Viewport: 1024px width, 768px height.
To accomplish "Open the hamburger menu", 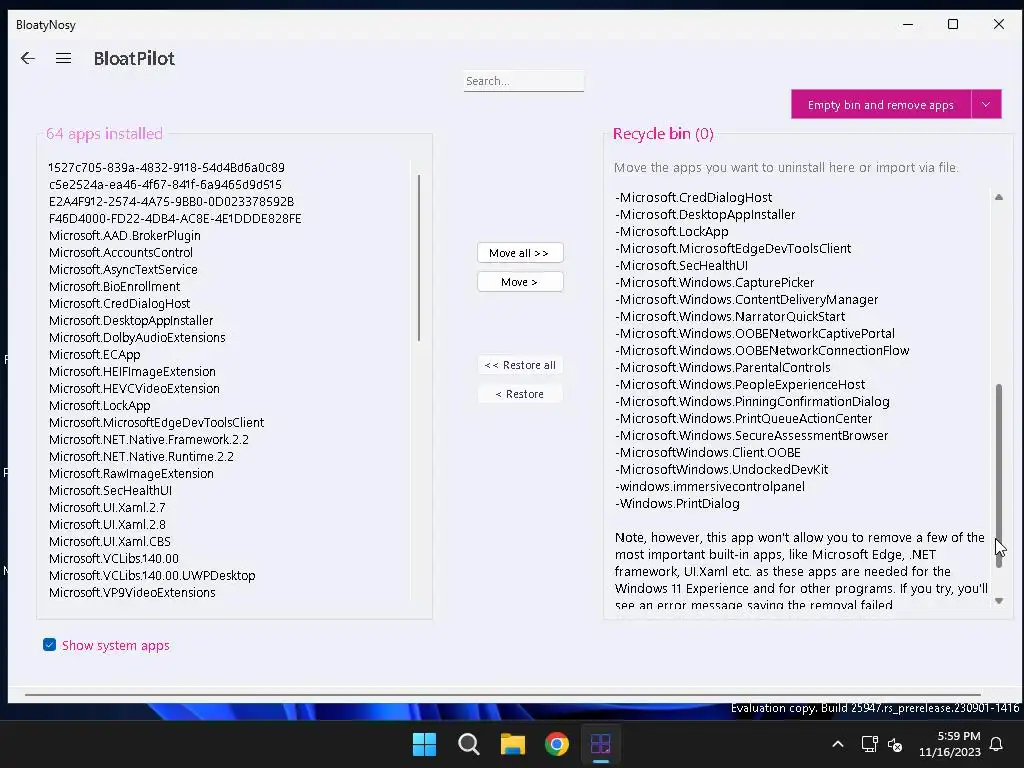I will (x=63, y=58).
